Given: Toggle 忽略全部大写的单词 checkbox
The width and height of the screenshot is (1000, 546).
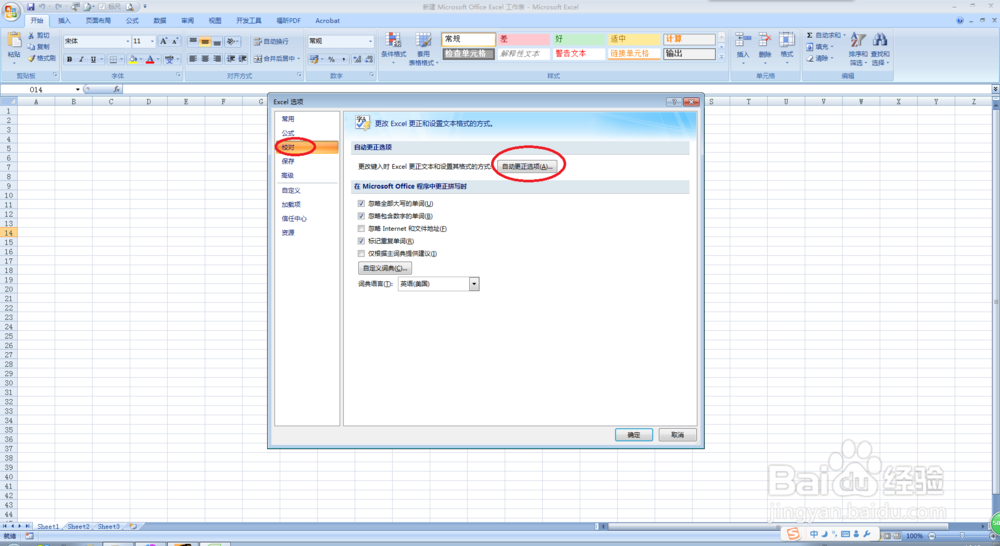Looking at the screenshot, I should tap(361, 203).
